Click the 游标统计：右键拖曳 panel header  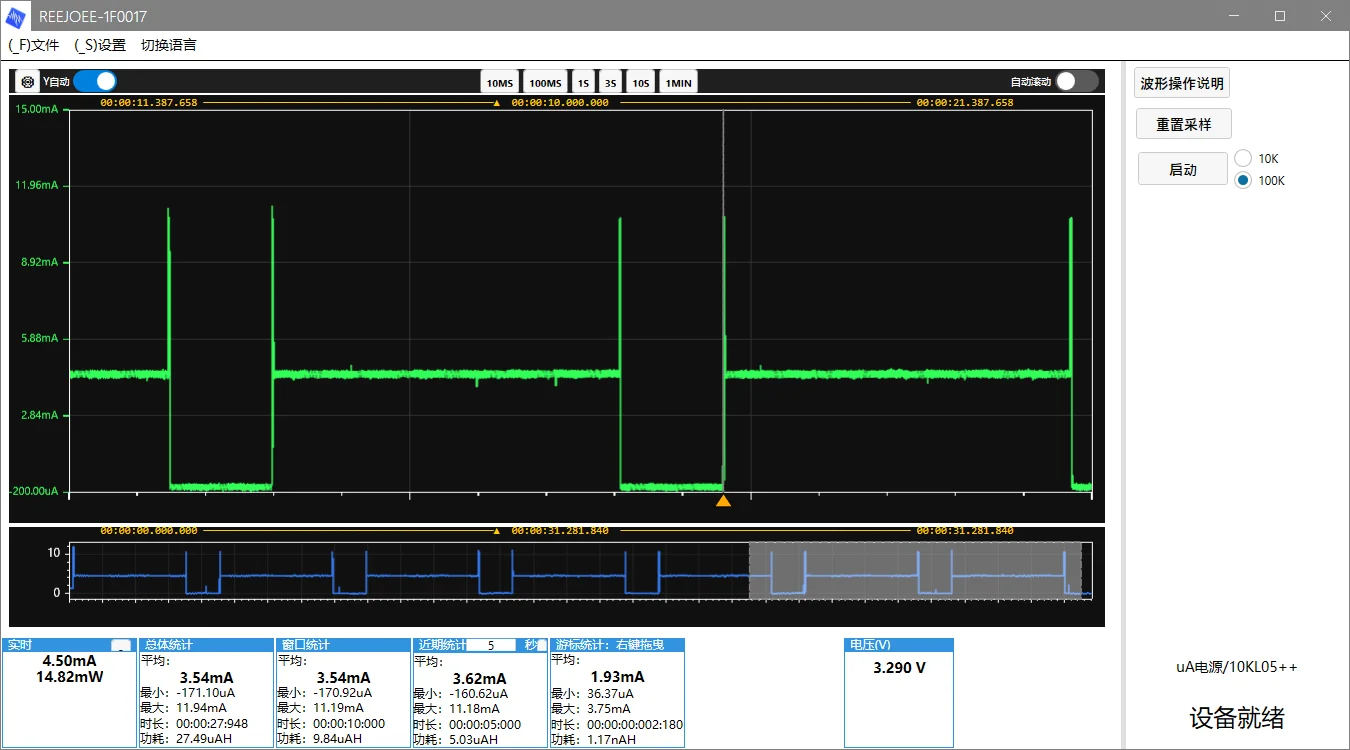pos(617,645)
